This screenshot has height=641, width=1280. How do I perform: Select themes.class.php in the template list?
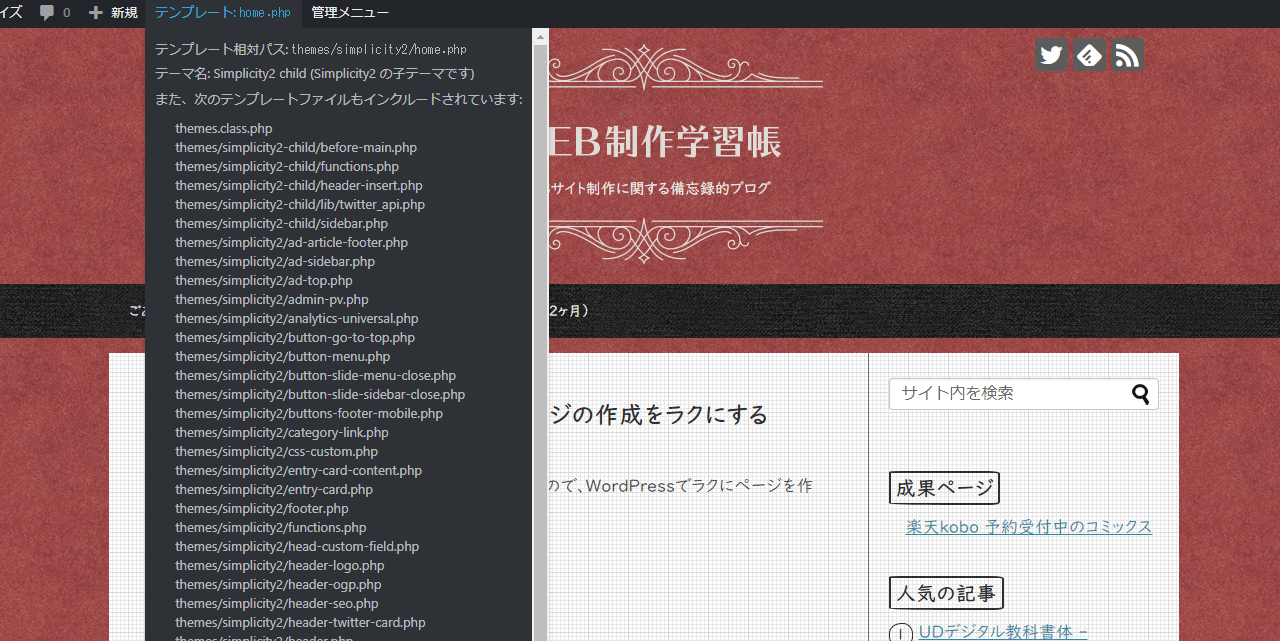pos(224,128)
